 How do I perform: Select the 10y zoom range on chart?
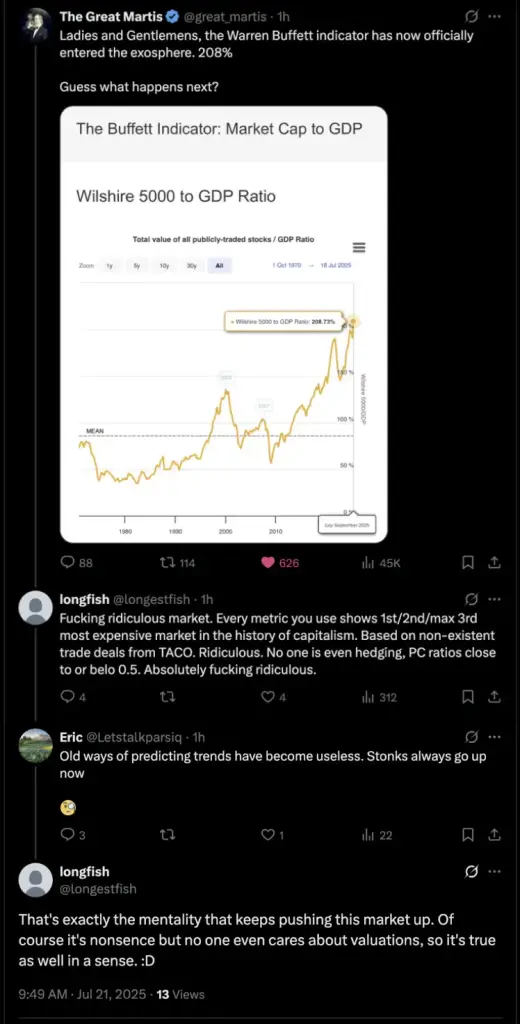165,266
